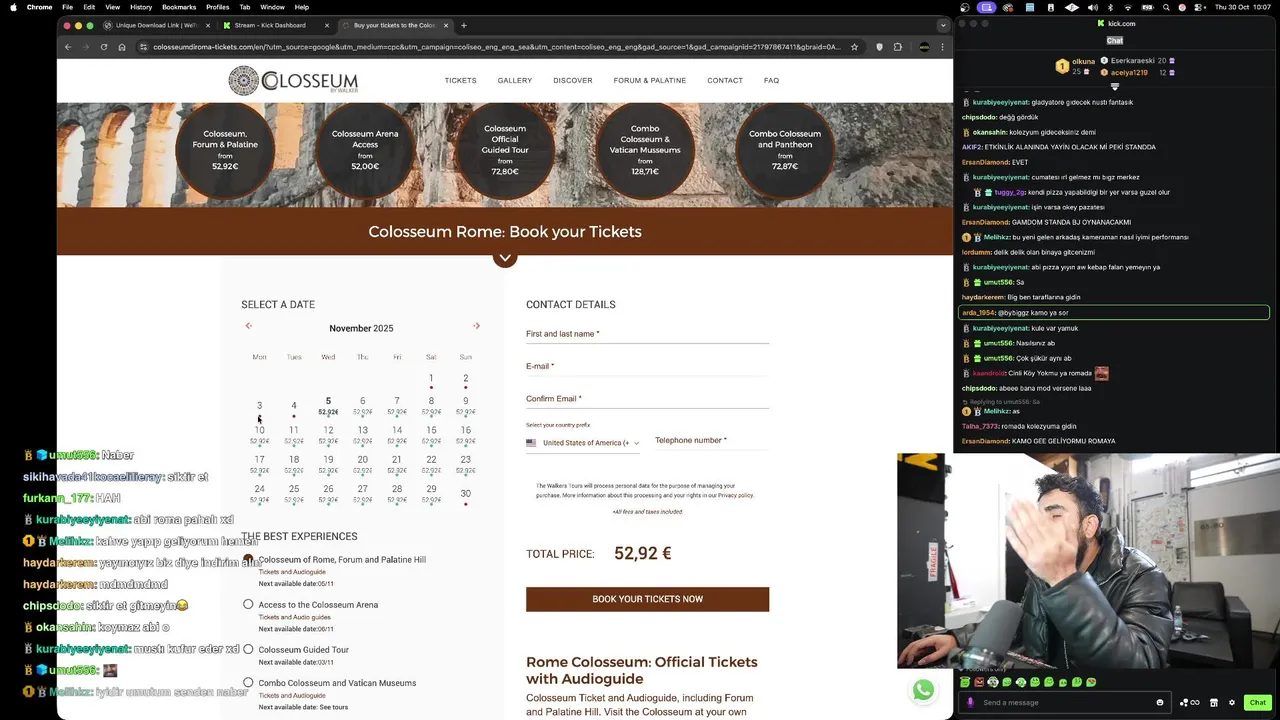
Task: Select Access to the Colosseum Arena option
Action: click(248, 604)
